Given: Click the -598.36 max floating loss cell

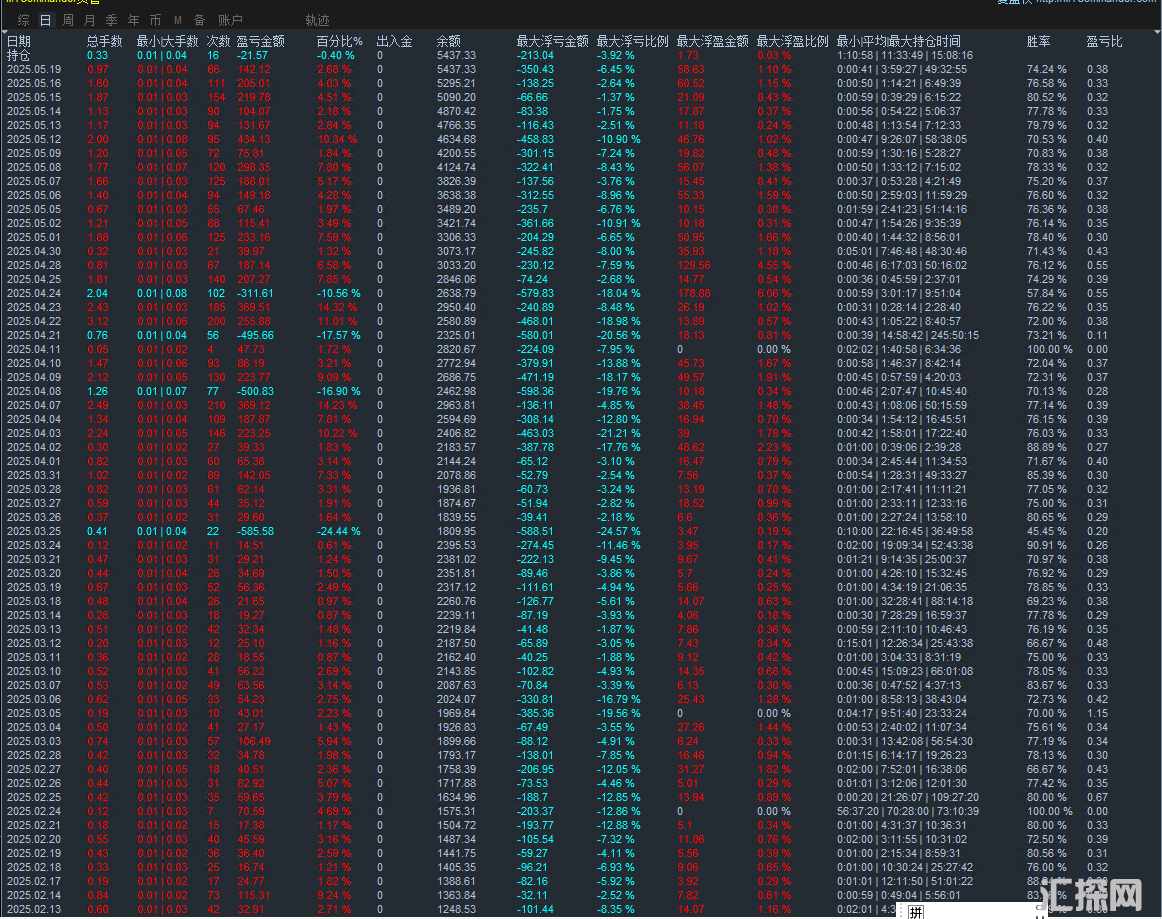Looking at the screenshot, I should (x=535, y=391).
